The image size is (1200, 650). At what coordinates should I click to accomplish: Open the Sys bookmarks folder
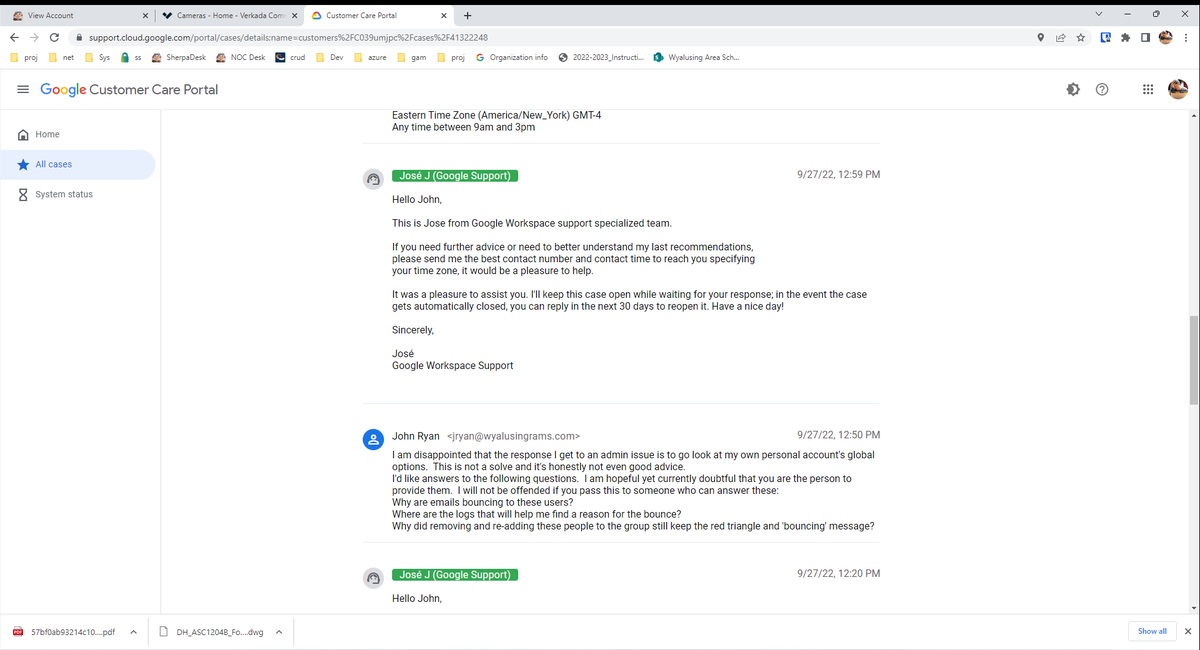point(98,57)
